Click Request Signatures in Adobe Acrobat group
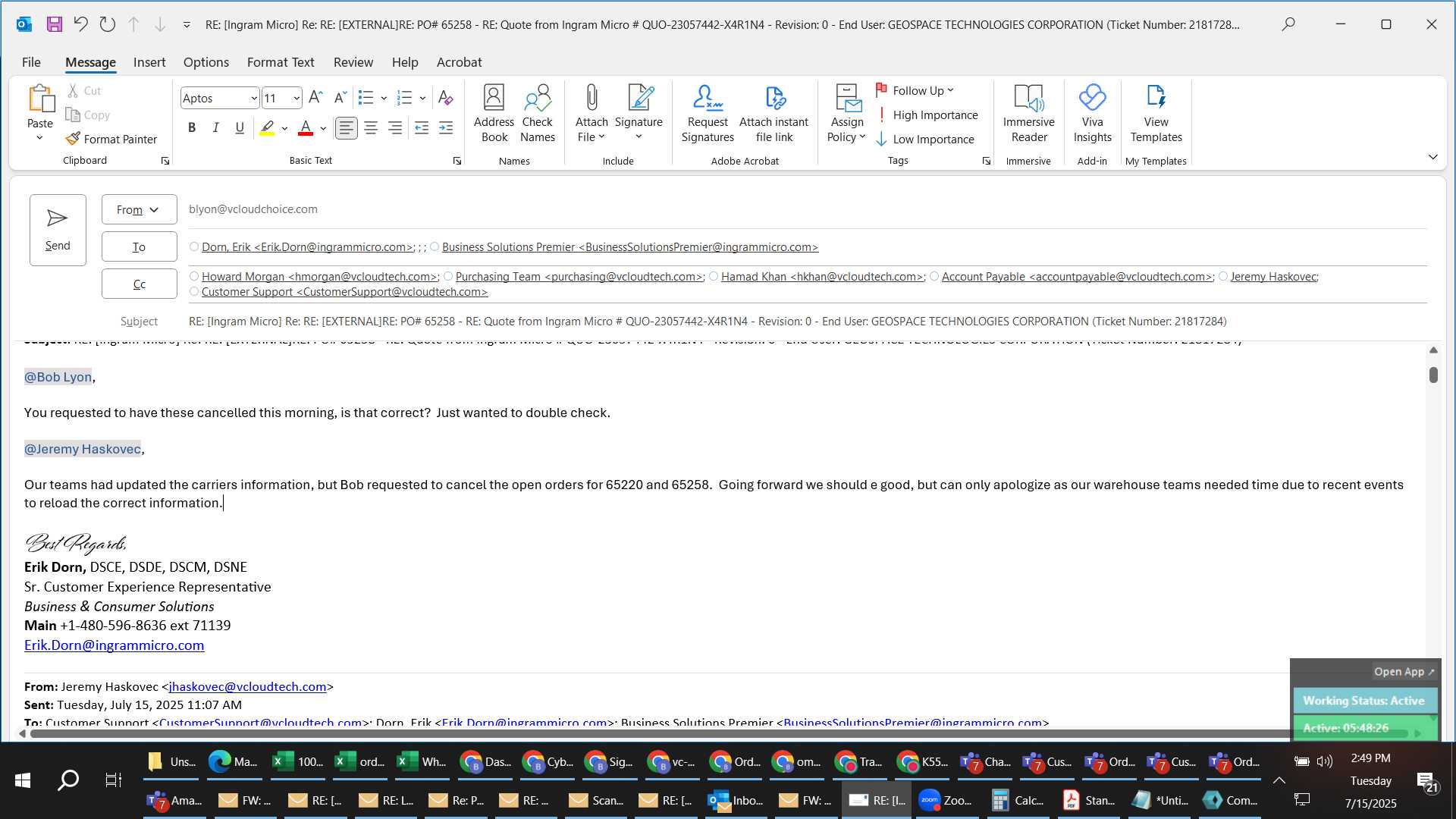Screen dimensions: 1456x819 click(708, 114)
